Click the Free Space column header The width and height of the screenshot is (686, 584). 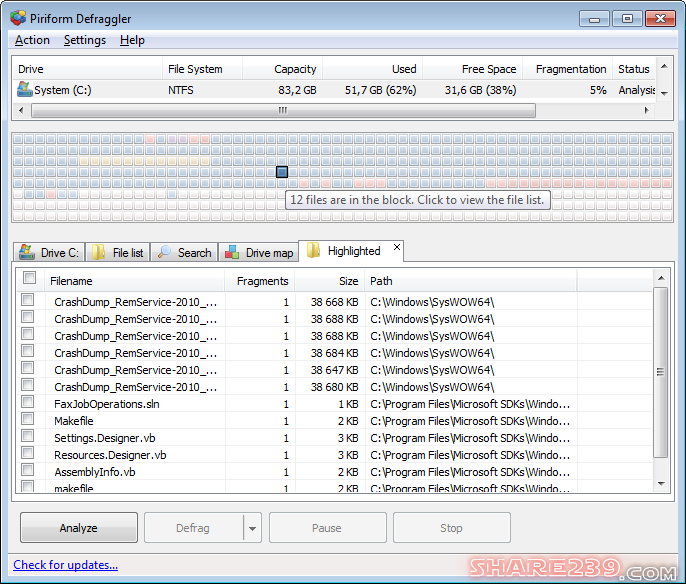[x=472, y=69]
